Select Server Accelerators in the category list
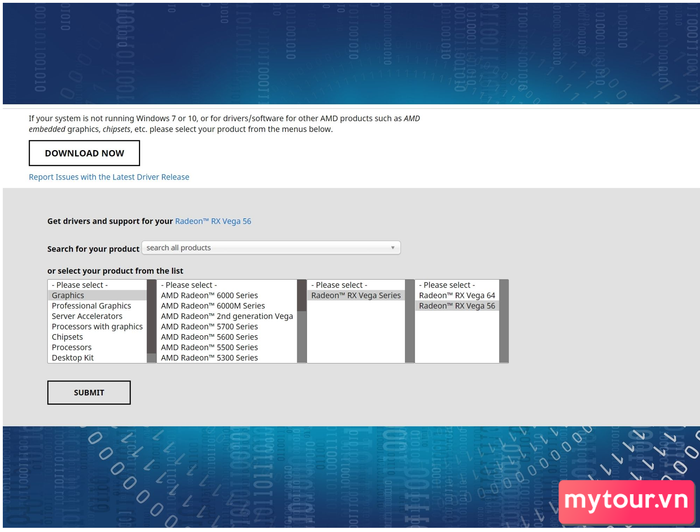Screen dimensions: 700x532 [97, 316]
